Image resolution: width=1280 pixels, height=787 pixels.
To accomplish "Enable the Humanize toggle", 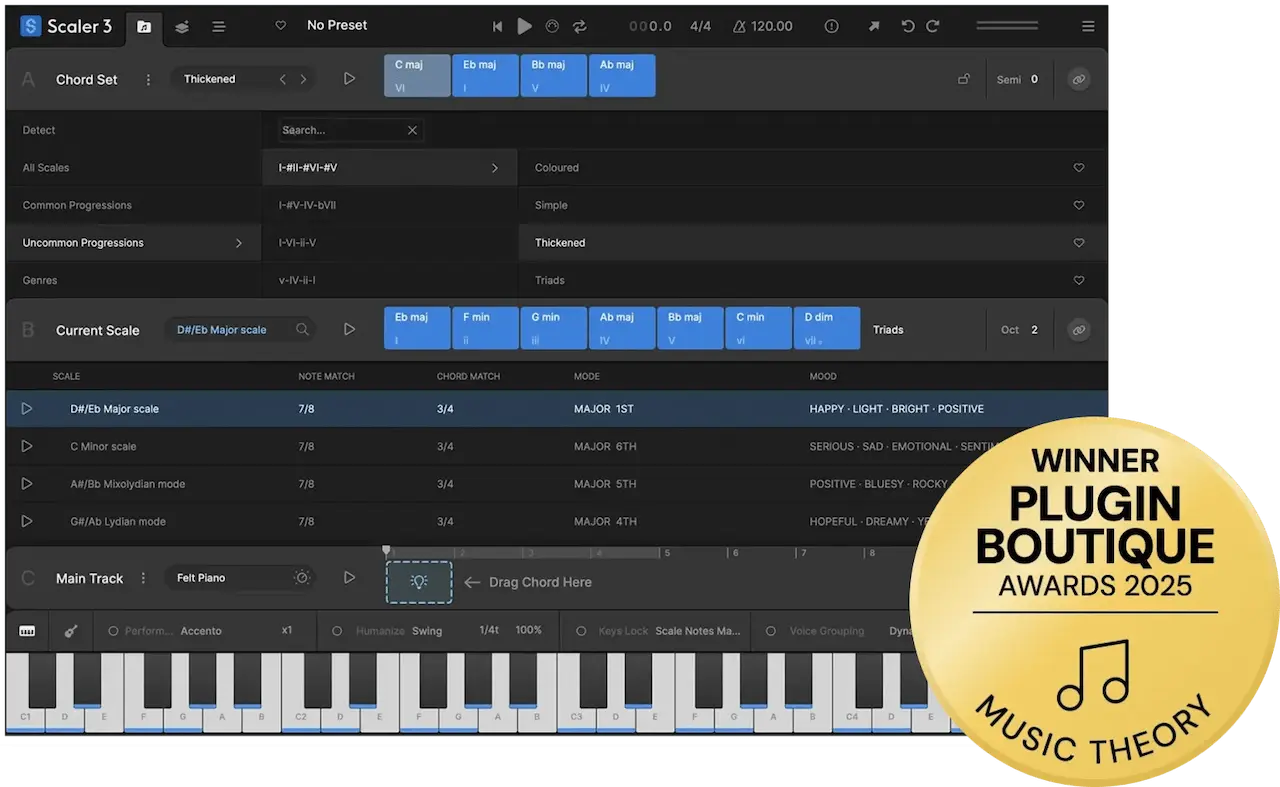I will 337,631.
